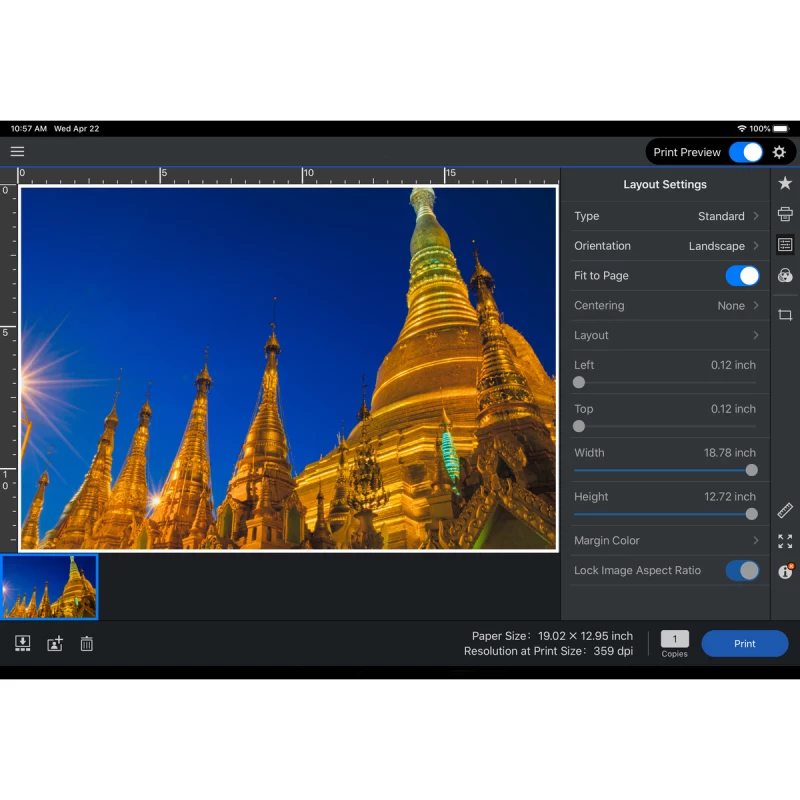The height and width of the screenshot is (800, 800).
Task: Click the full screen expand icon
Action: (x=785, y=541)
